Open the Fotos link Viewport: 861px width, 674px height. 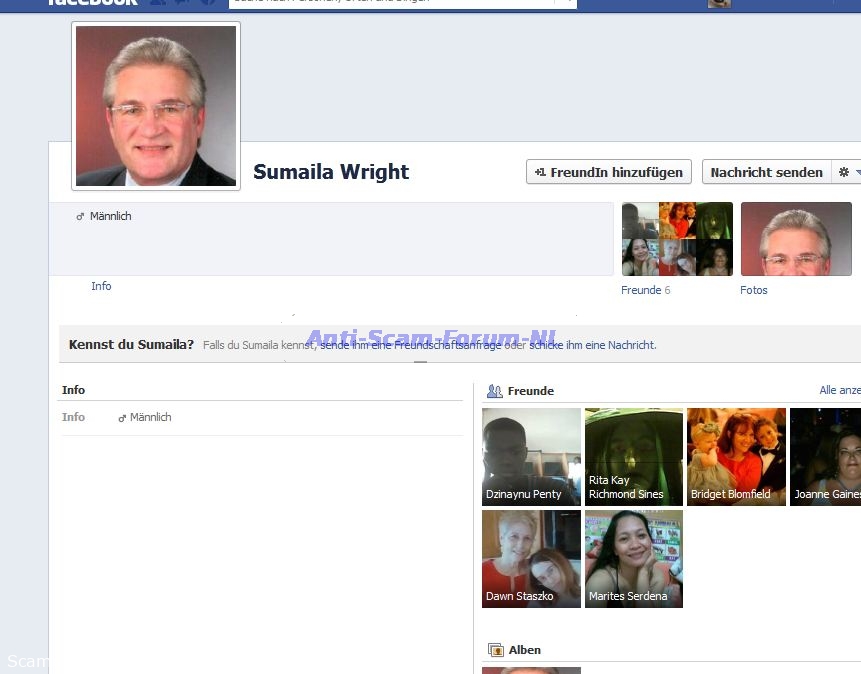coord(754,290)
